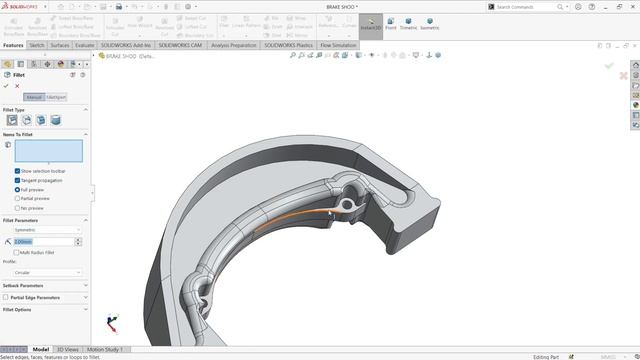Select the full round fillet type
This screenshot has height=360, width=640.
click(56, 120)
